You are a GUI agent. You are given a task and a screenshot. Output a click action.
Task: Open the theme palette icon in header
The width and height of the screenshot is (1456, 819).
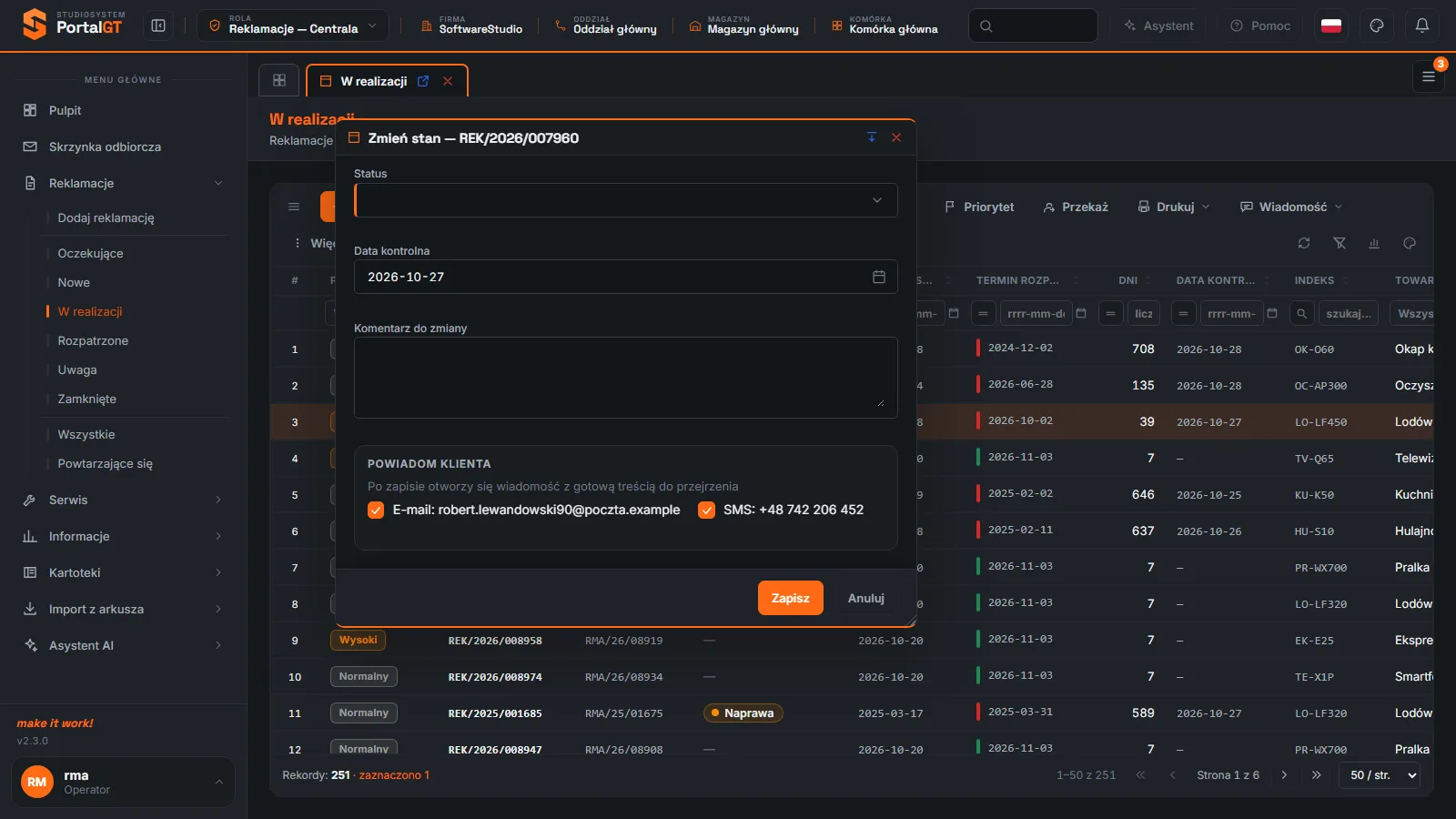[1377, 25]
